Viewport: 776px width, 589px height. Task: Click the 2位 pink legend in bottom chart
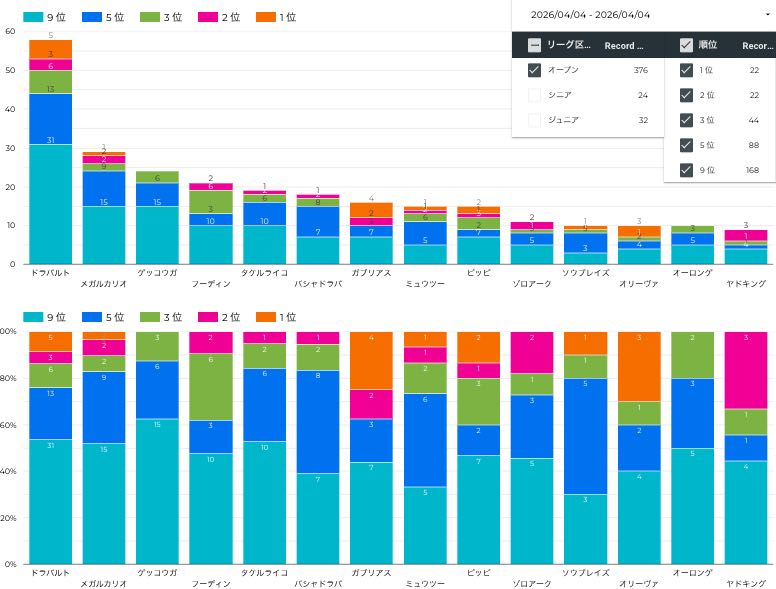coord(219,317)
